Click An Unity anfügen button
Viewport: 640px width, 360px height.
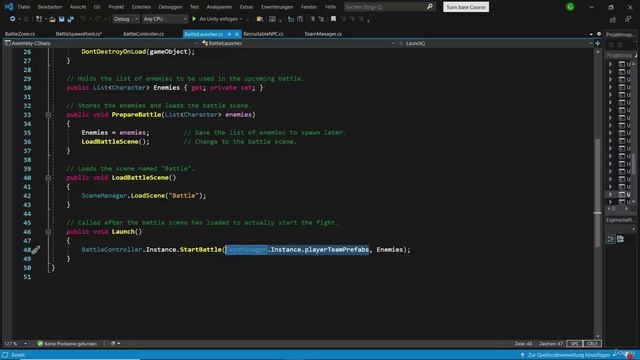click(x=218, y=19)
